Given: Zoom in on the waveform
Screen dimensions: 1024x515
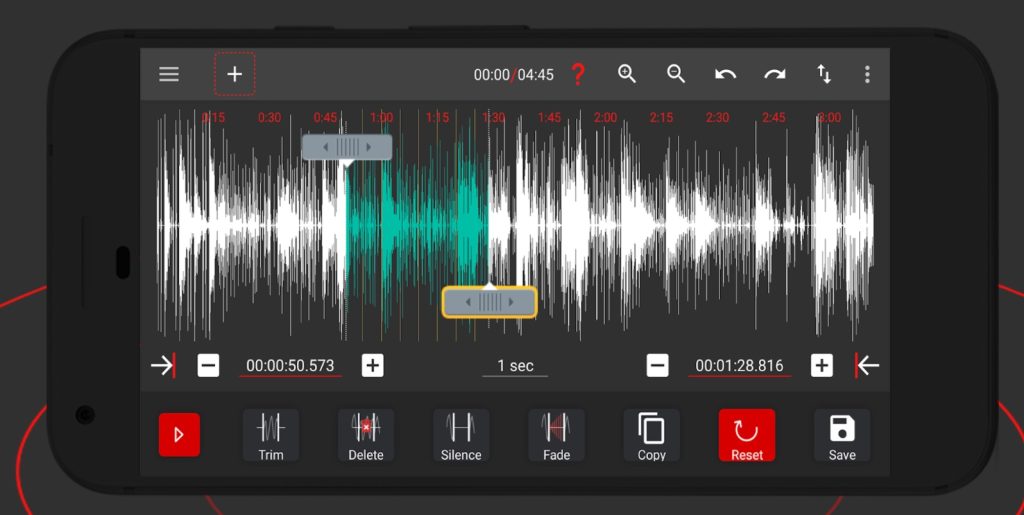Looking at the screenshot, I should point(627,74).
